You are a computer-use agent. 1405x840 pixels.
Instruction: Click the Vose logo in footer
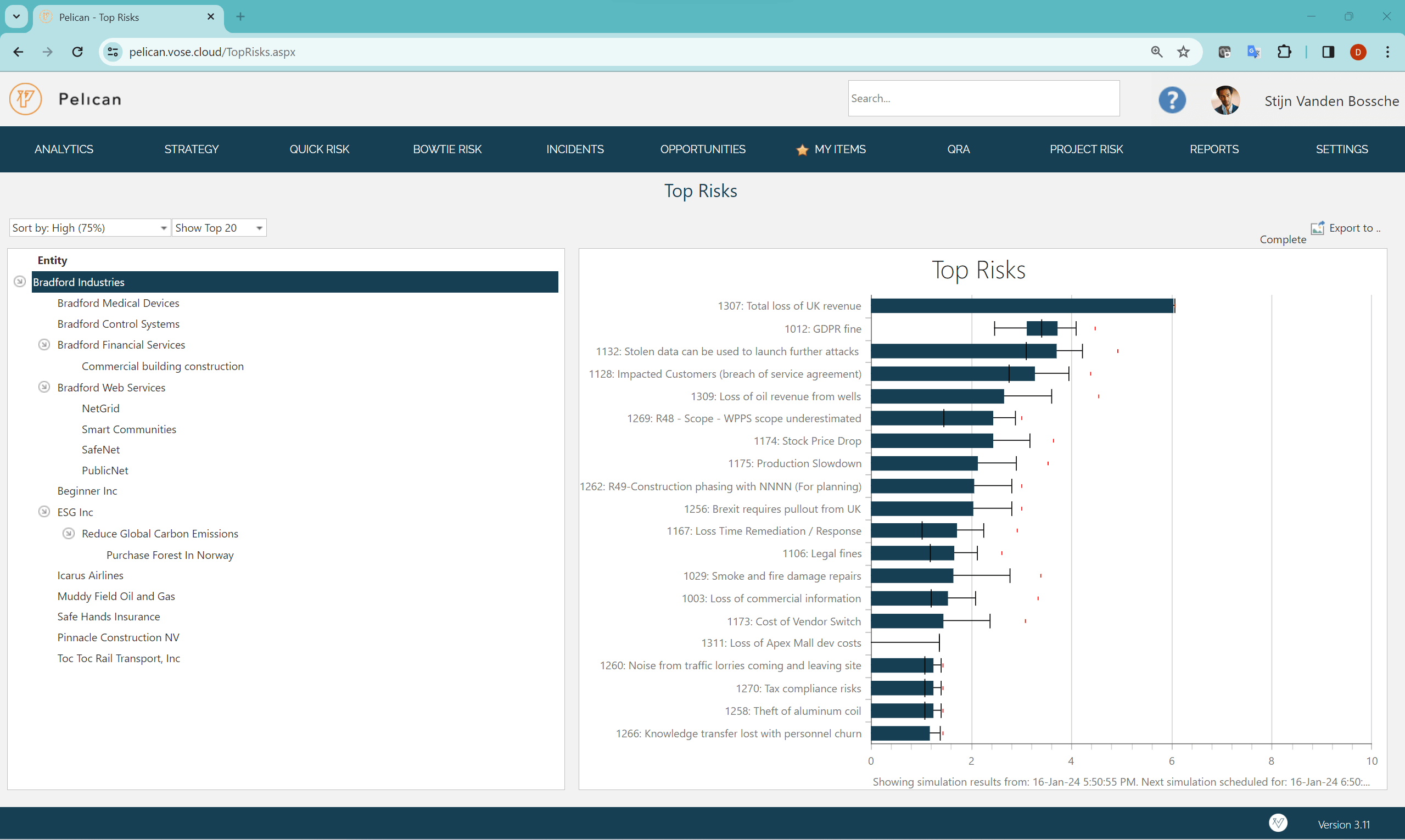(x=1278, y=823)
